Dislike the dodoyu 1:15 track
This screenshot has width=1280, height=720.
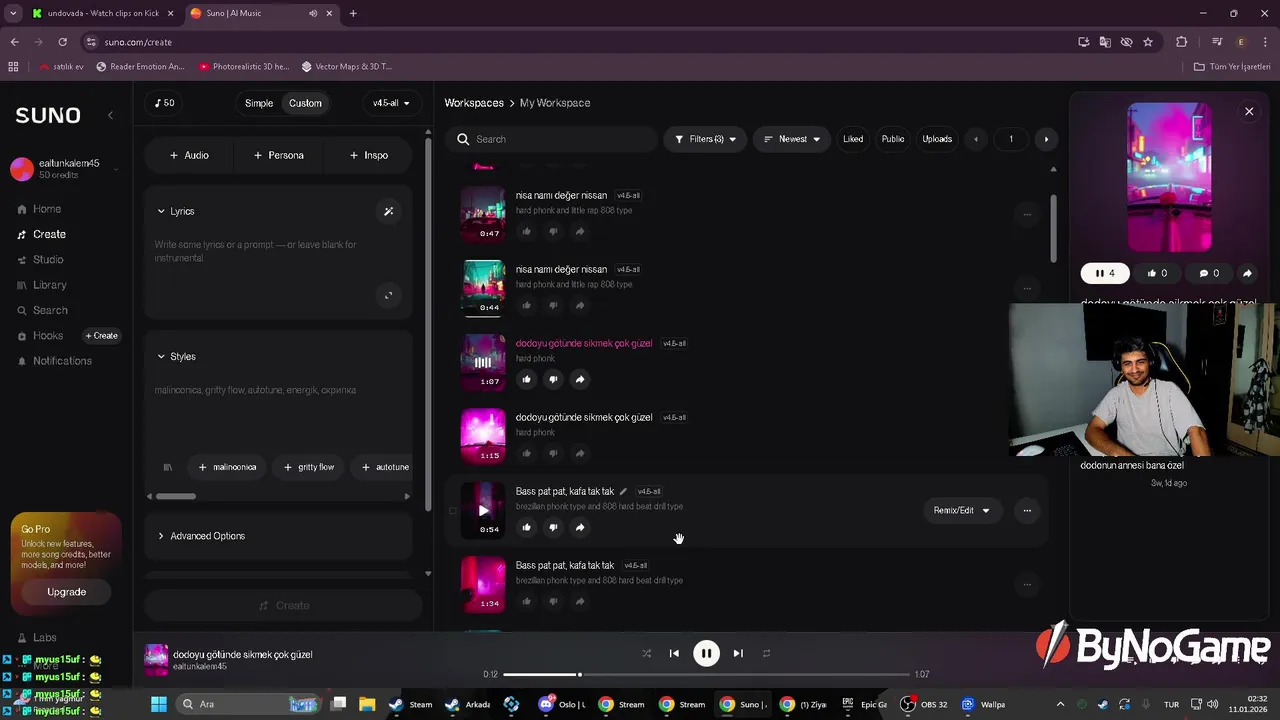point(553,453)
